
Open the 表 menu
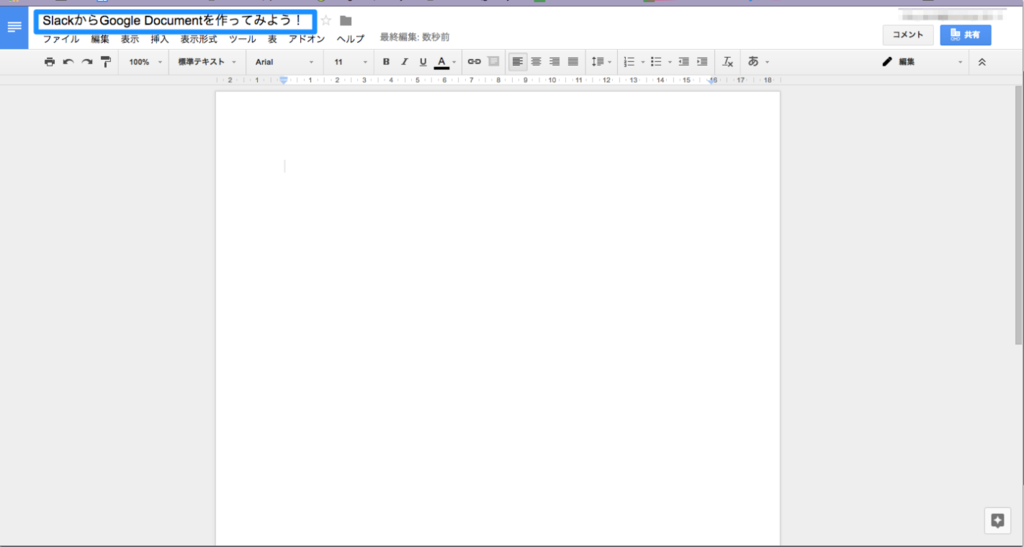[272, 39]
